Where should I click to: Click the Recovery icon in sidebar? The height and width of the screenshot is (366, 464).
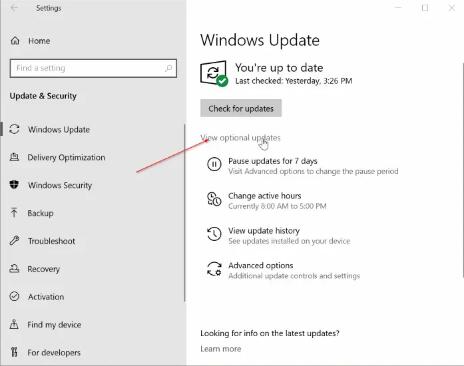pos(14,268)
